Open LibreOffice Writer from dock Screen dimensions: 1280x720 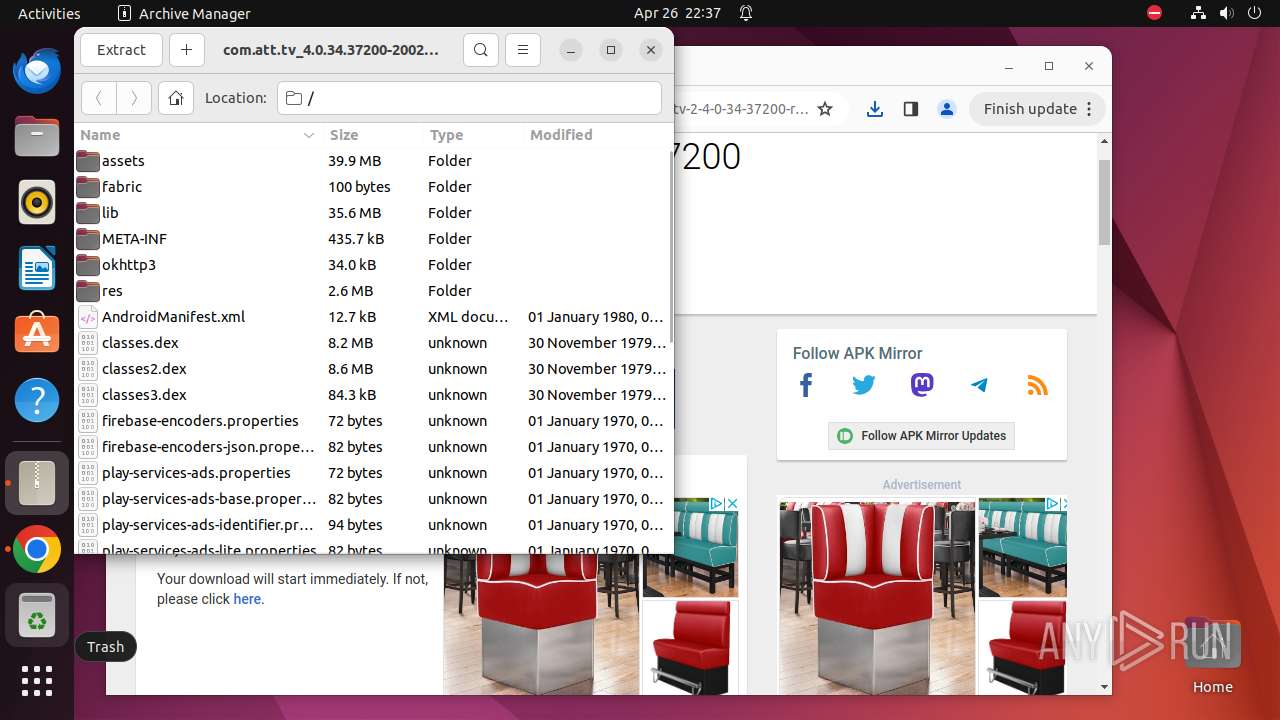tap(37, 269)
